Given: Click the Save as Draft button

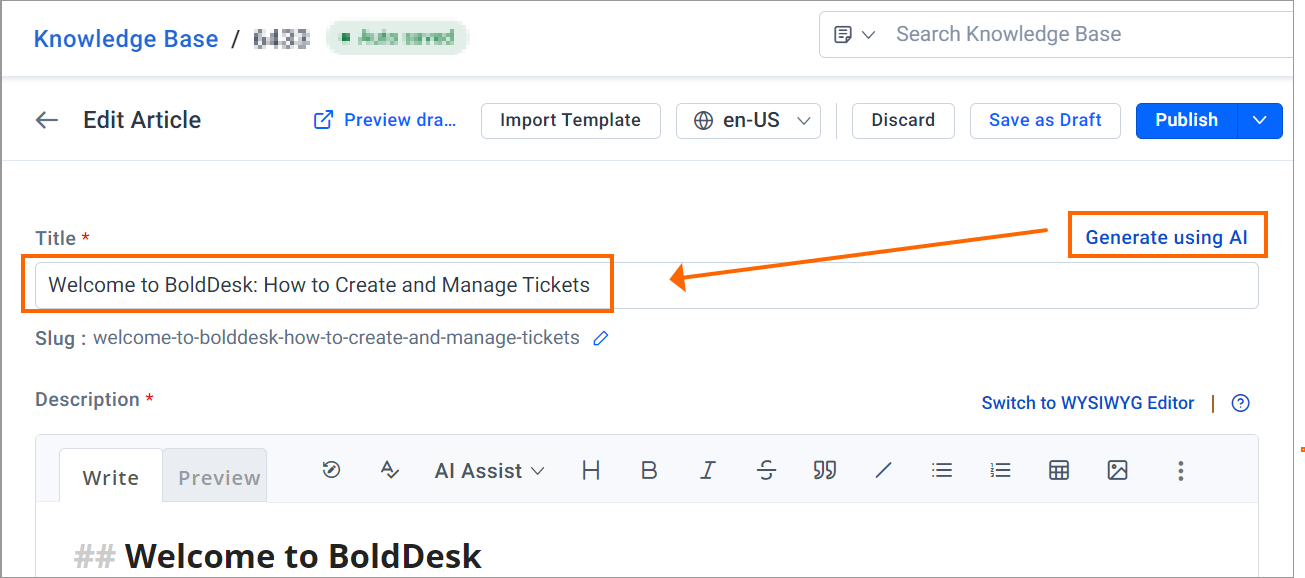Looking at the screenshot, I should coord(1045,120).
